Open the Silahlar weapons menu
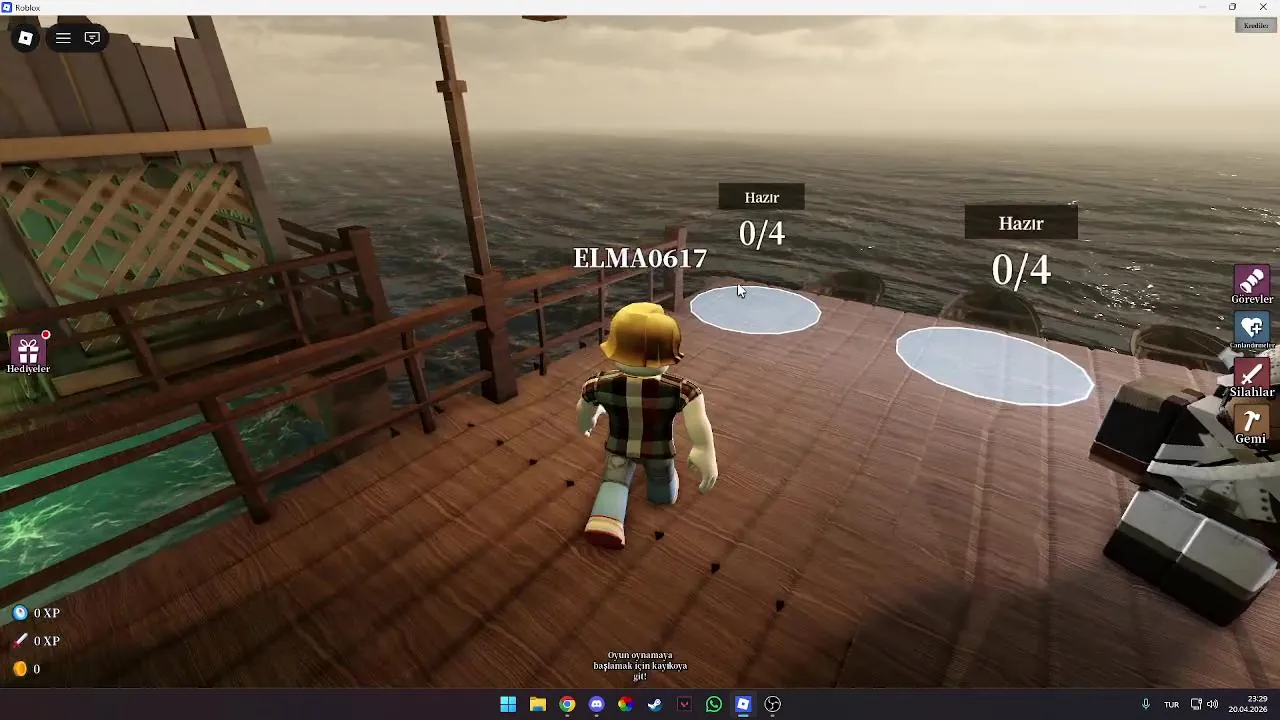The width and height of the screenshot is (1280, 720). (x=1251, y=377)
